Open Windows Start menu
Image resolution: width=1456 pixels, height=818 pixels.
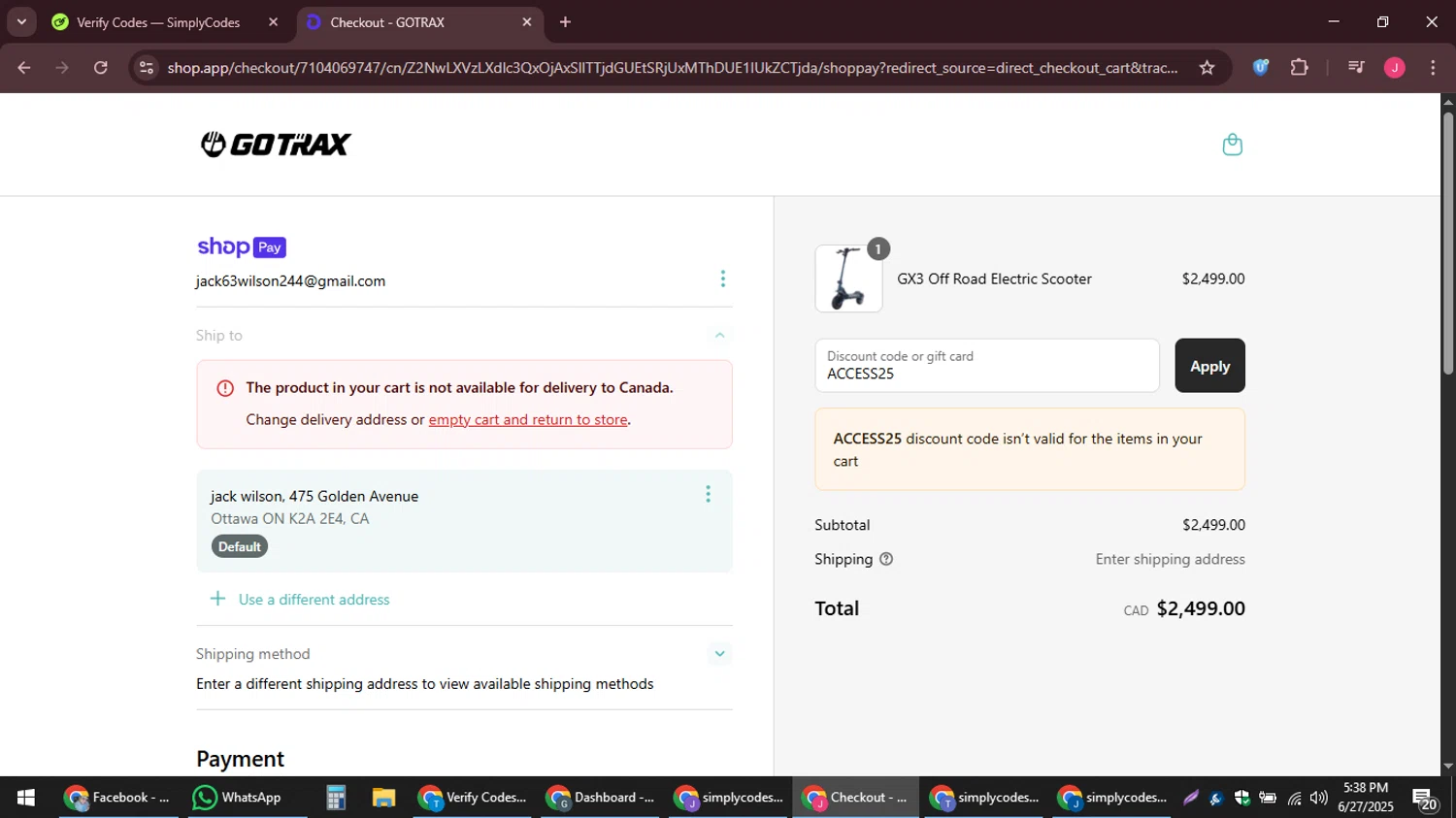[x=26, y=798]
